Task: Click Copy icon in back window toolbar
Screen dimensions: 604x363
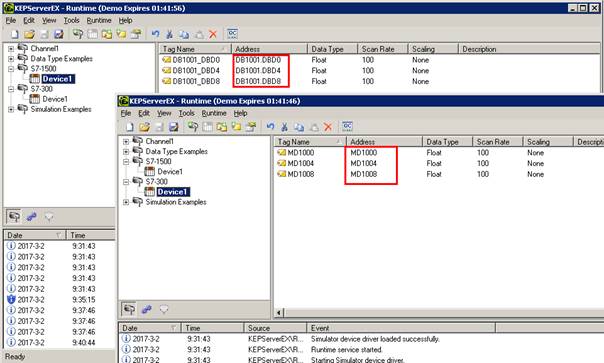Action: 184,34
